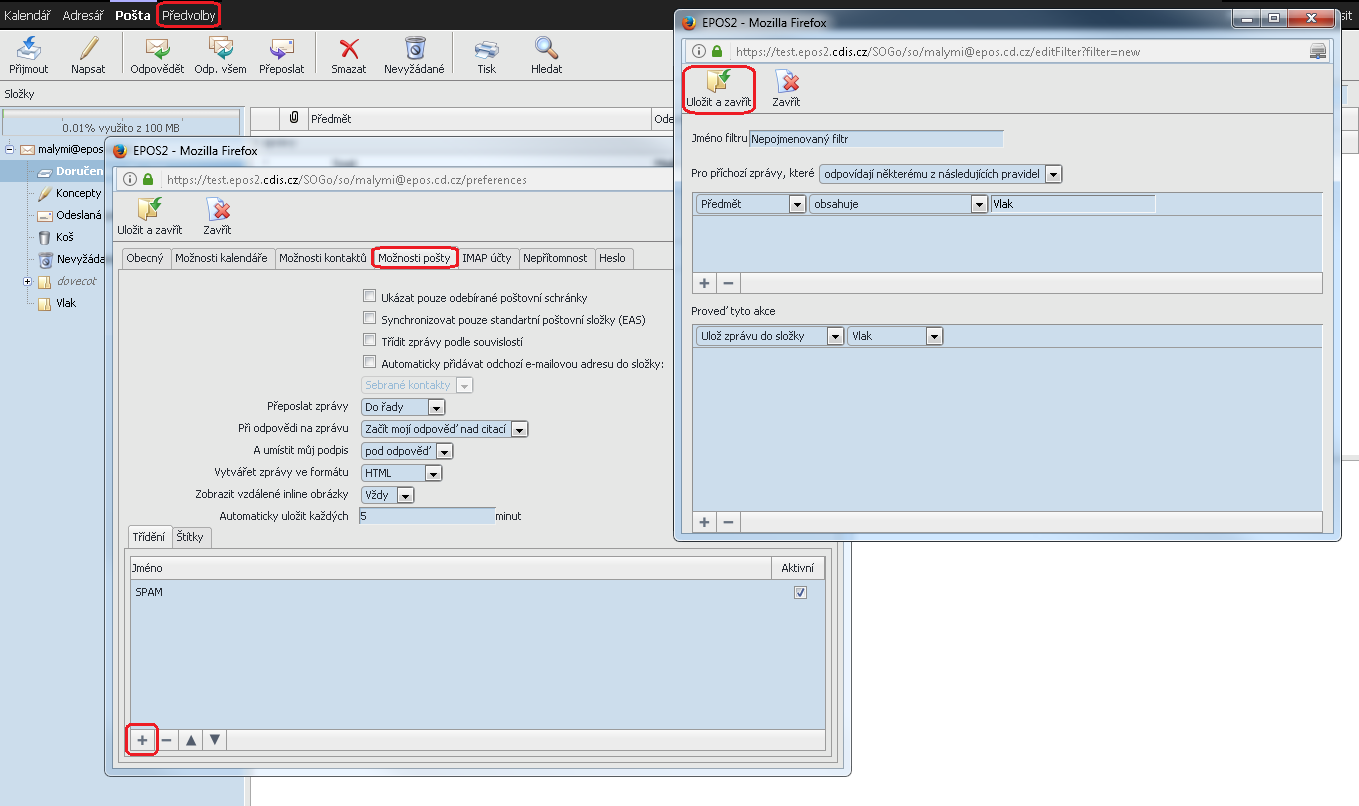This screenshot has width=1359, height=806.
Task: Select the Koš folder
Action: [x=65, y=237]
